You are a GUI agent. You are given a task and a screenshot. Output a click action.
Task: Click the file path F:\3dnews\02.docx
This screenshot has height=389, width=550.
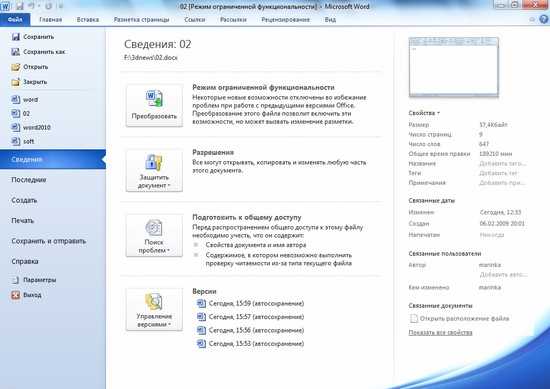[x=151, y=58]
